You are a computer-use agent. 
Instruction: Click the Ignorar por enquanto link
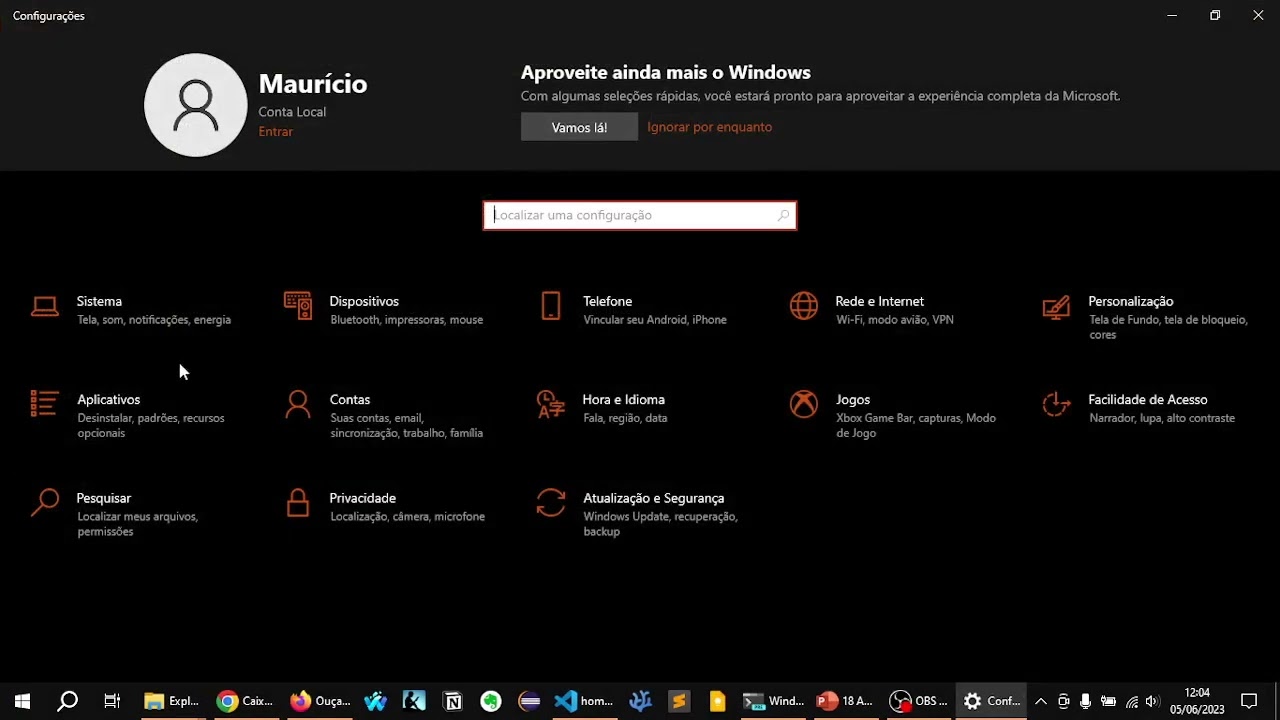[709, 127]
